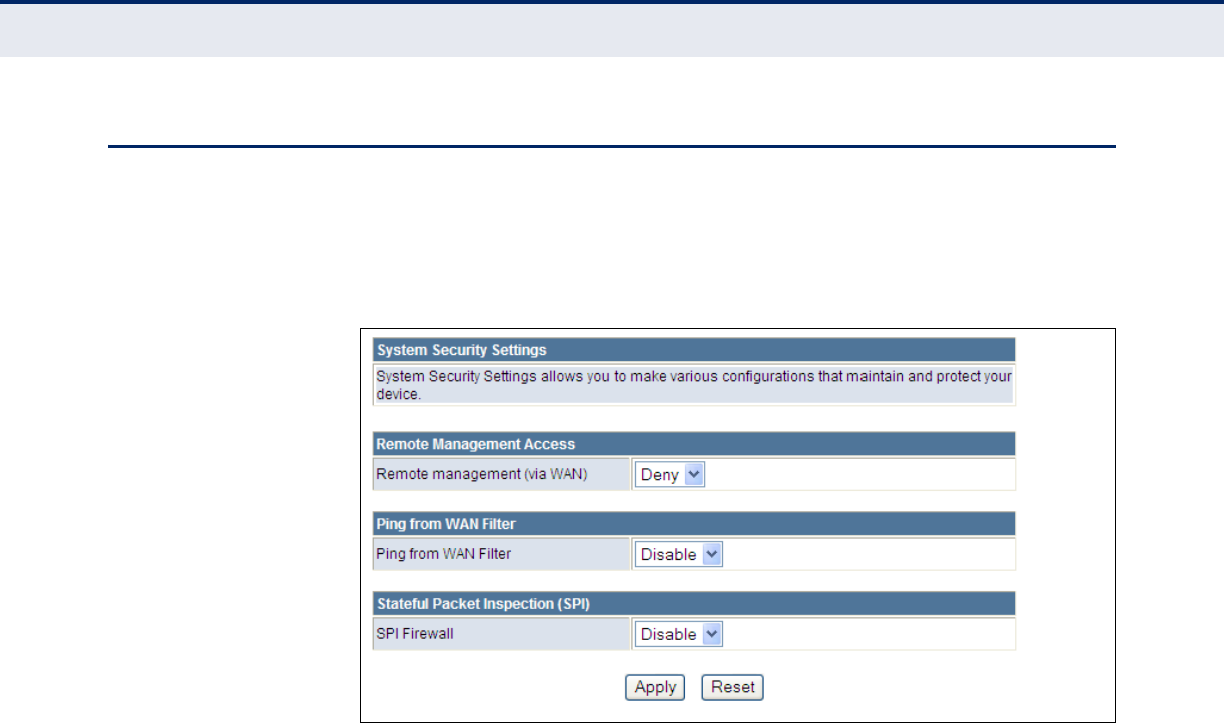This screenshot has height=723, width=1224.
Task: Click the 'Stateful Packet Inspection (SPI)' header
Action: (x=694, y=603)
